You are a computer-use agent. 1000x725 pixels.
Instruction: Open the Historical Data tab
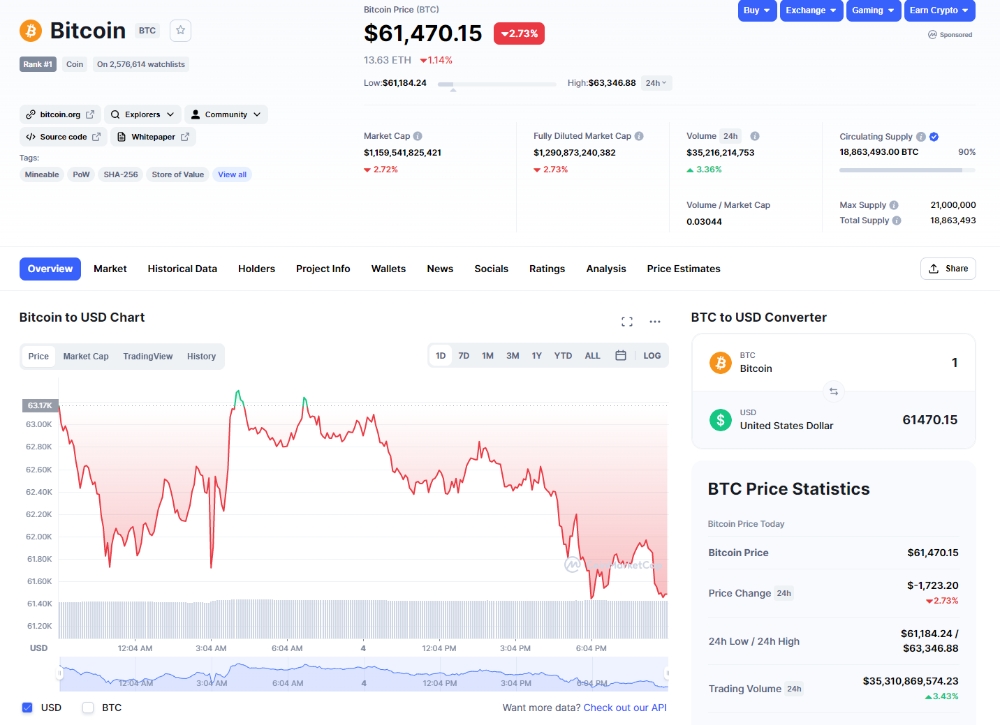pos(182,268)
